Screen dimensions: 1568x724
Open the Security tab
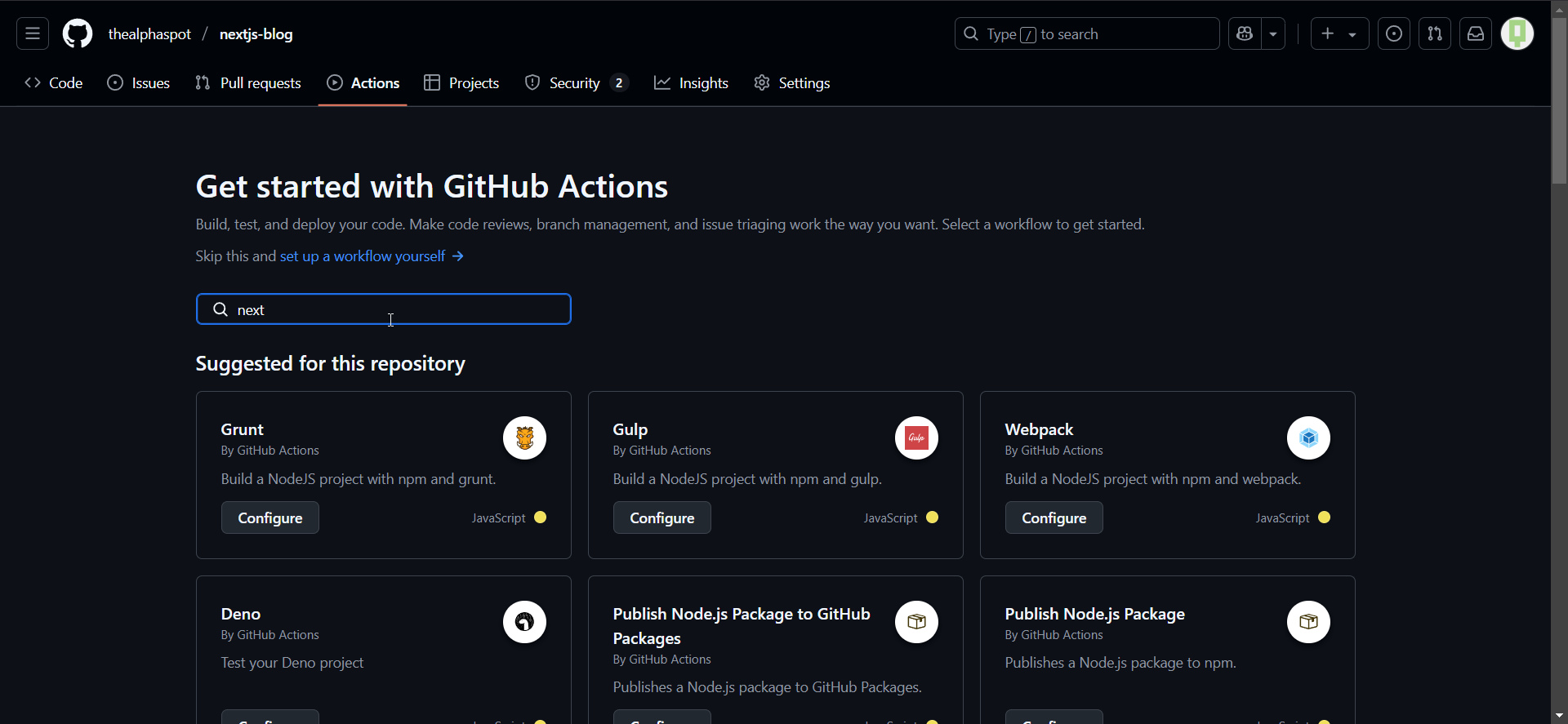tap(577, 83)
